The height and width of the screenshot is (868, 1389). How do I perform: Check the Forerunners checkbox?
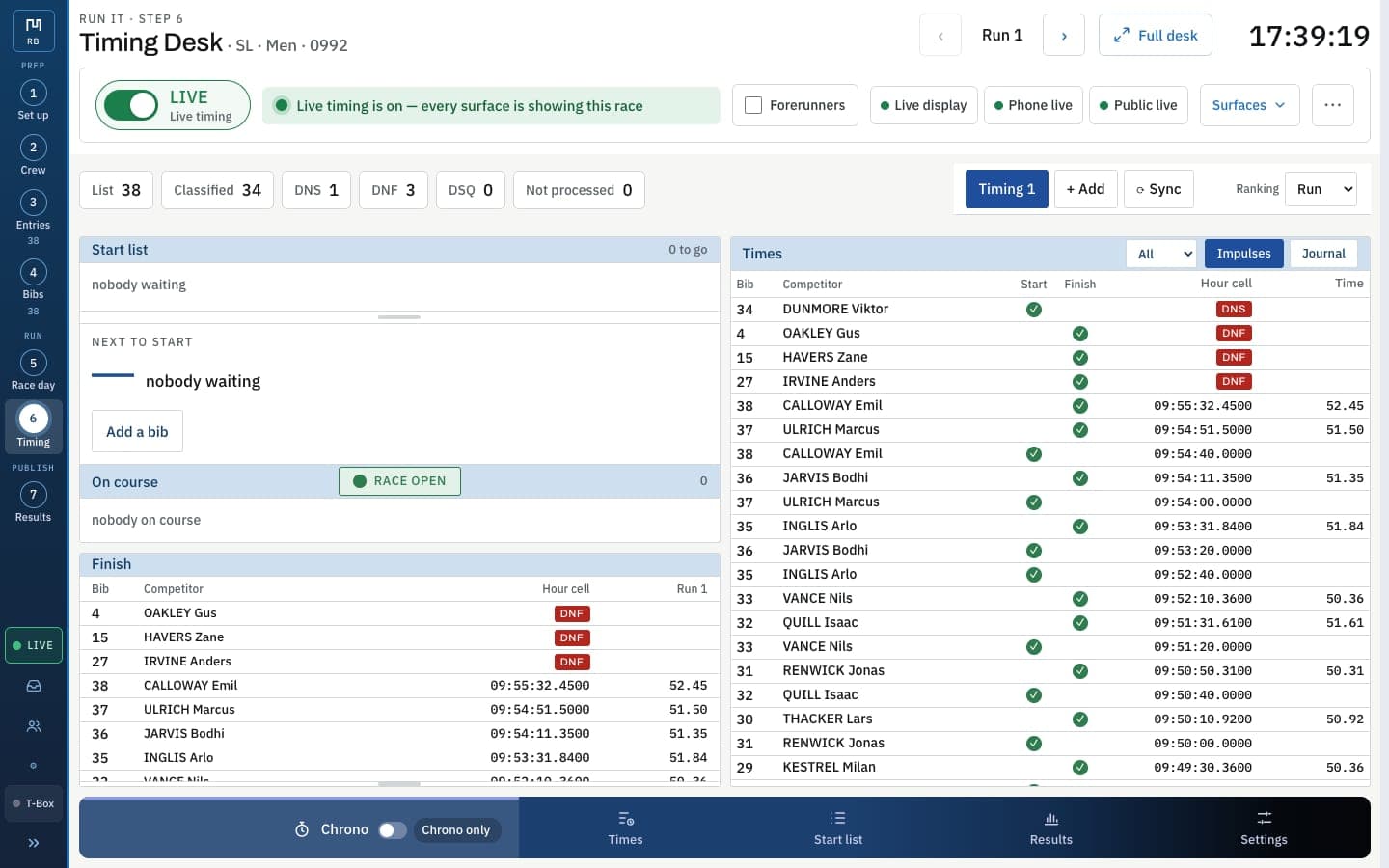point(754,105)
